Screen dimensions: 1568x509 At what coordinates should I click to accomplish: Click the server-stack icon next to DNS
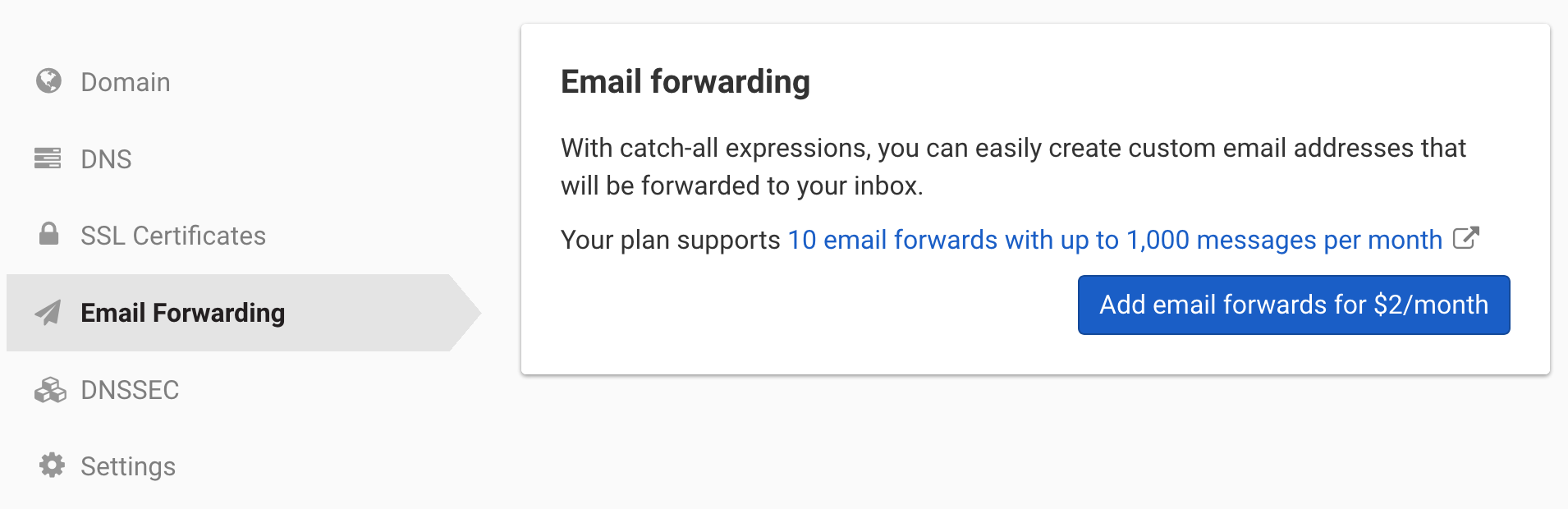click(48, 158)
